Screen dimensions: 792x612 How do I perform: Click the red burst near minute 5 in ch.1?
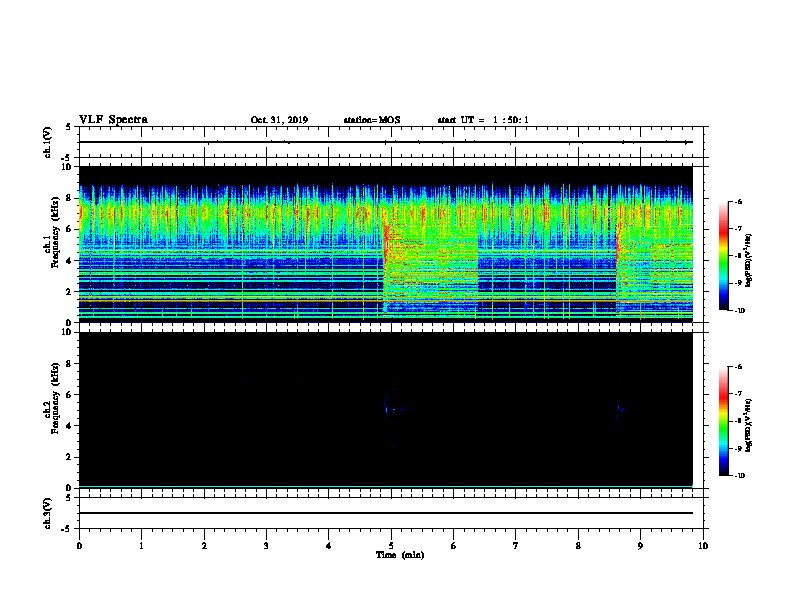(x=386, y=243)
